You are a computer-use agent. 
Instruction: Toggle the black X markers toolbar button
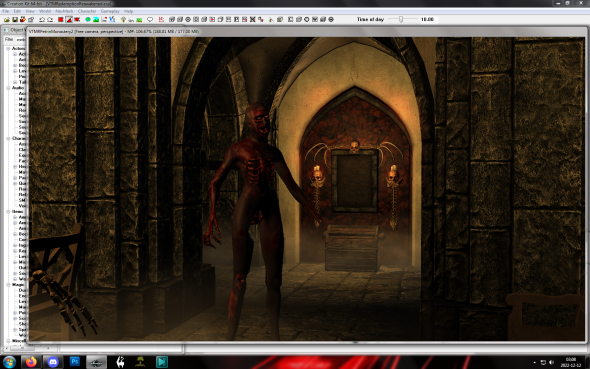coord(252,19)
